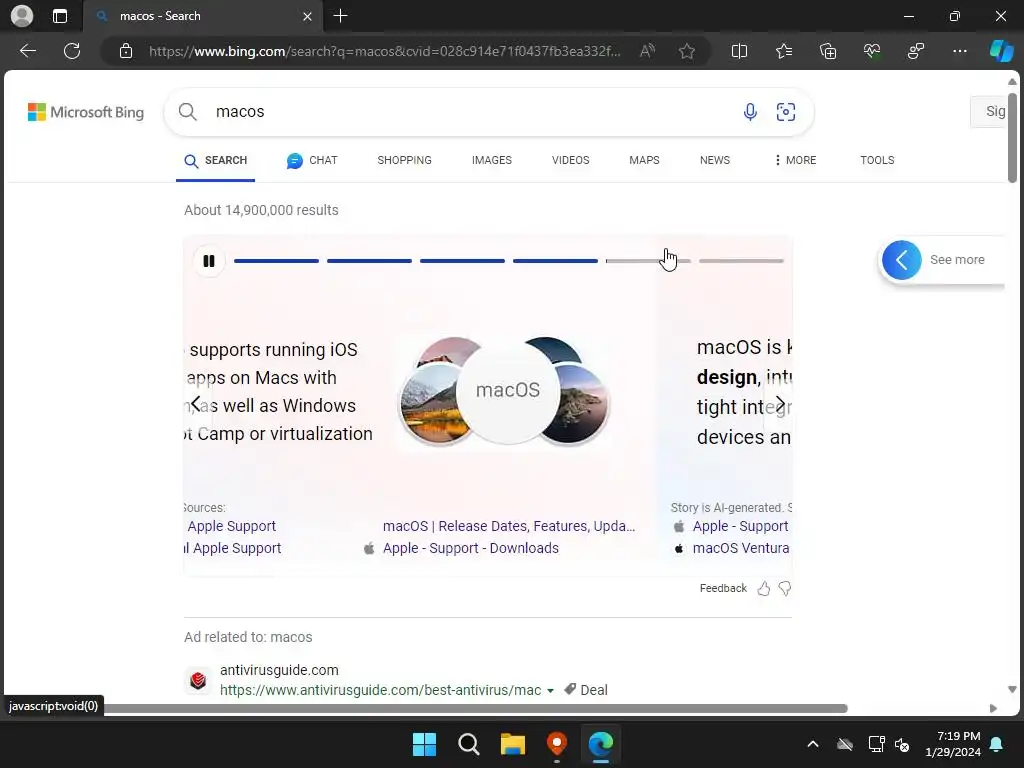Select the SEARCH tab
The width and height of the screenshot is (1024, 768).
(x=216, y=161)
